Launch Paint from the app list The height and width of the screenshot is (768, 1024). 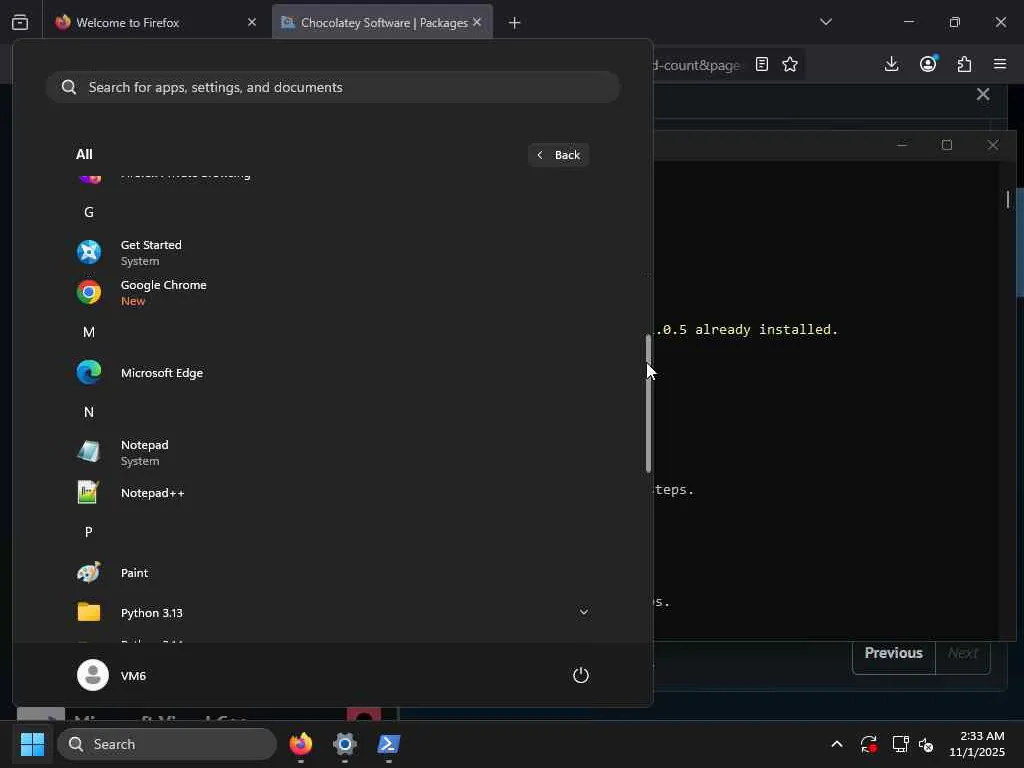[x=333, y=573]
